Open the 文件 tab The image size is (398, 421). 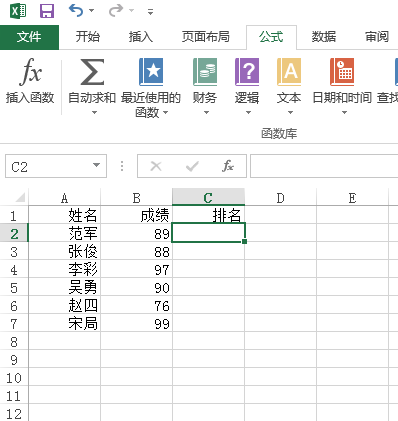(29, 37)
